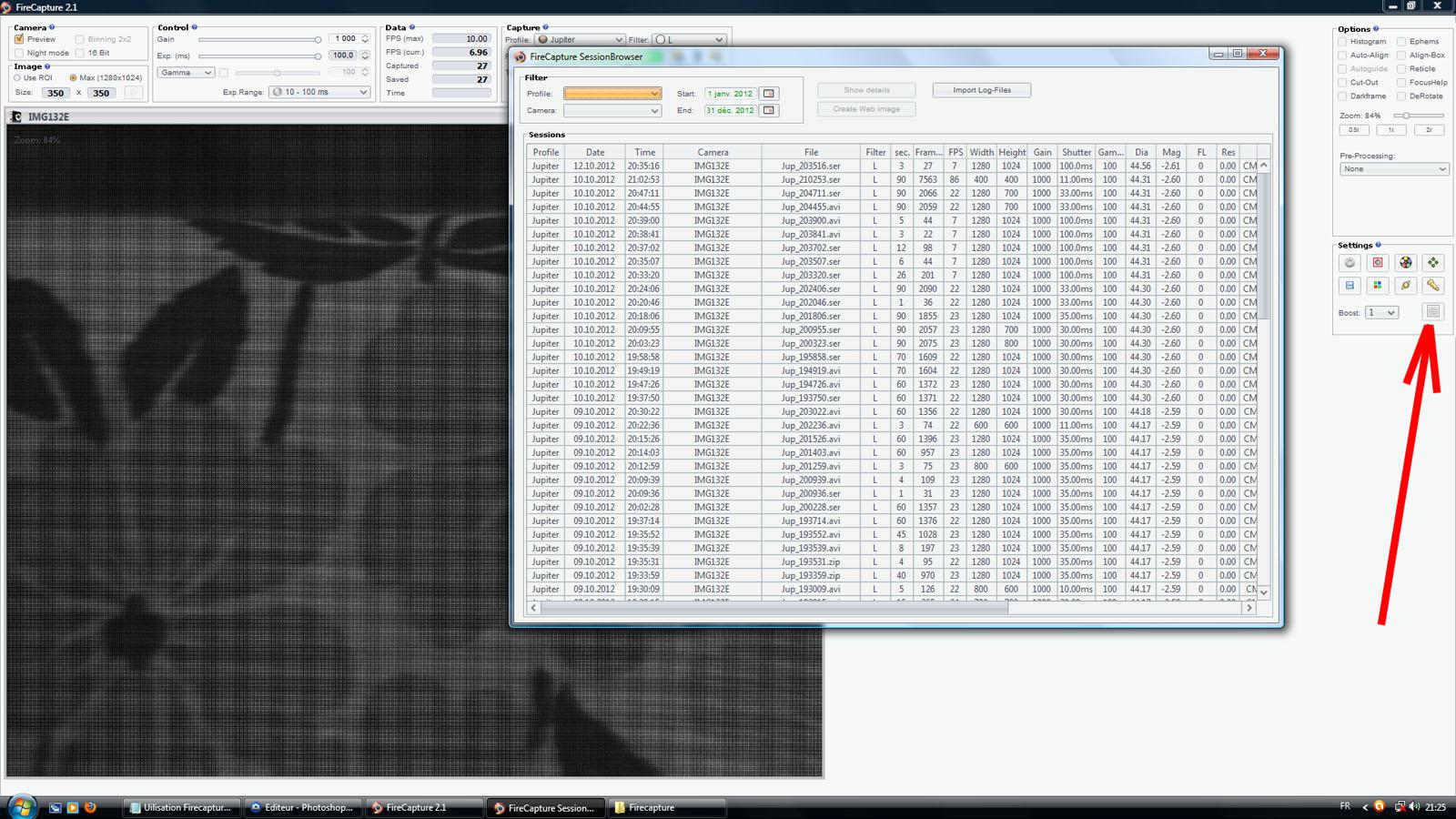Image resolution: width=1456 pixels, height=819 pixels.
Task: Click the Camera panel help icon
Action: pyautogui.click(x=52, y=27)
